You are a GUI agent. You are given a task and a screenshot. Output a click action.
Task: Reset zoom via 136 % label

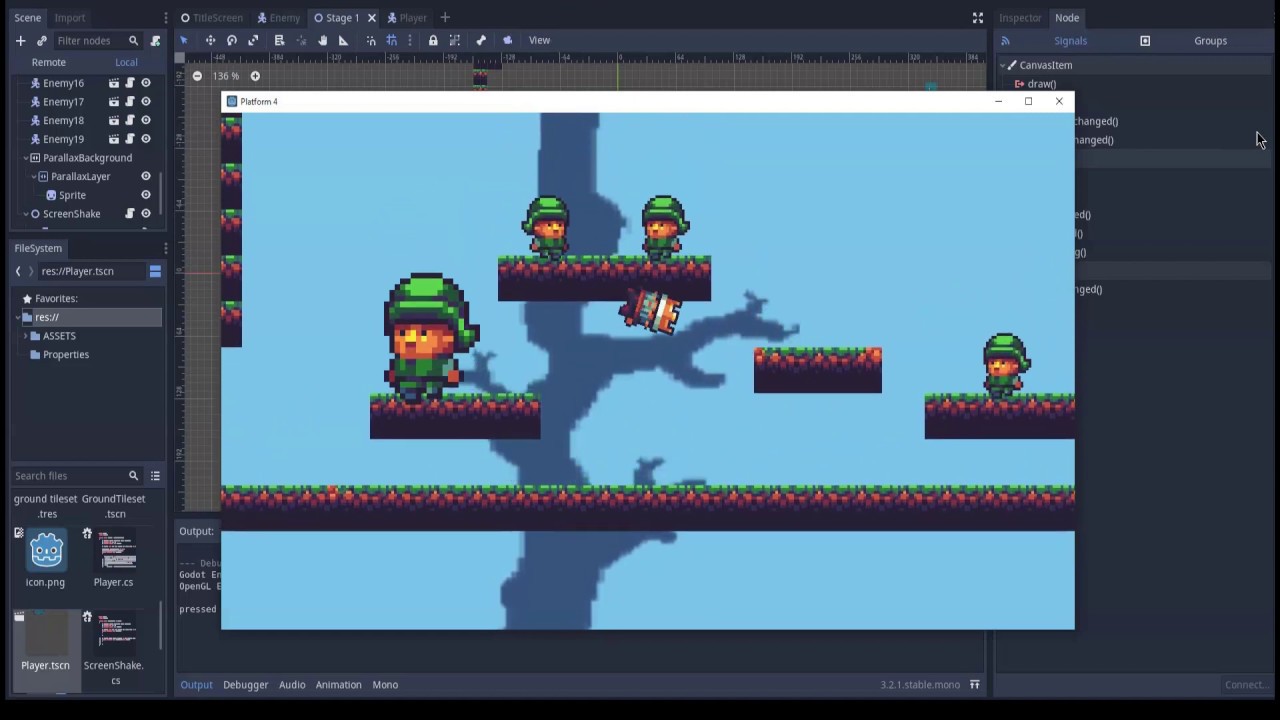pos(226,76)
